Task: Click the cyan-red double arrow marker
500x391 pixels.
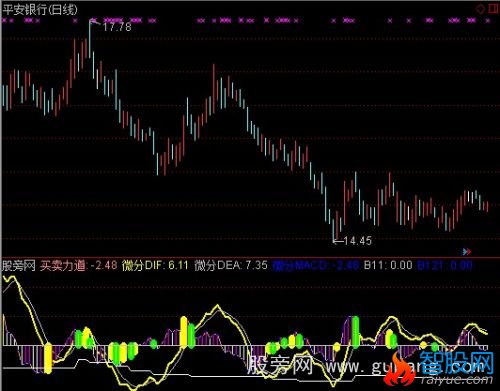Action: coord(467,252)
